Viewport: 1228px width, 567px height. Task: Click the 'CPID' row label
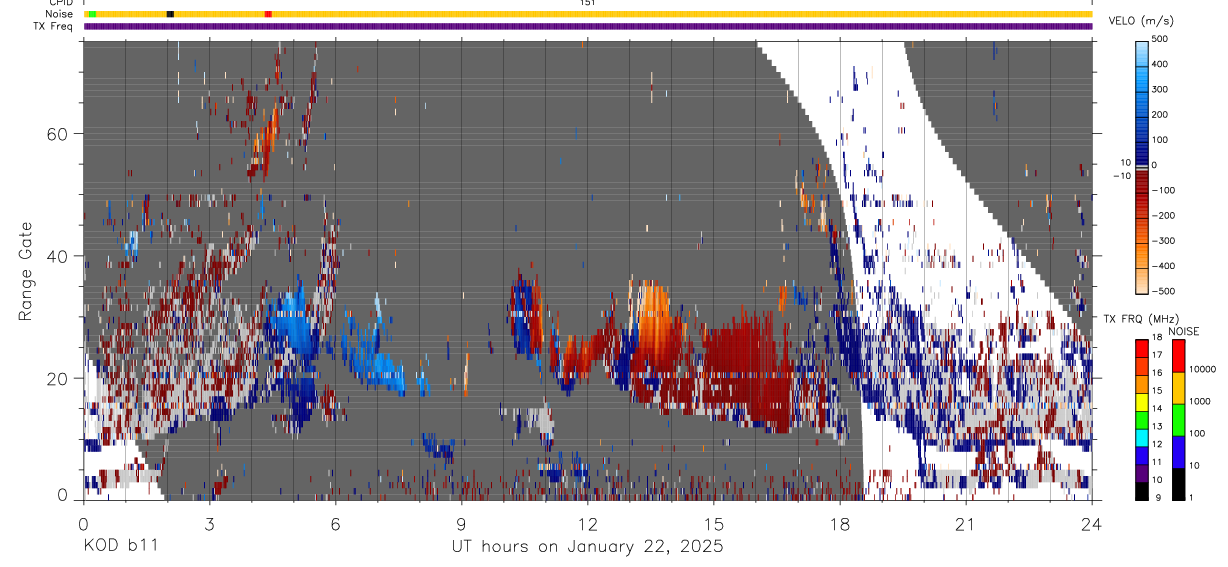pyautogui.click(x=62, y=3)
